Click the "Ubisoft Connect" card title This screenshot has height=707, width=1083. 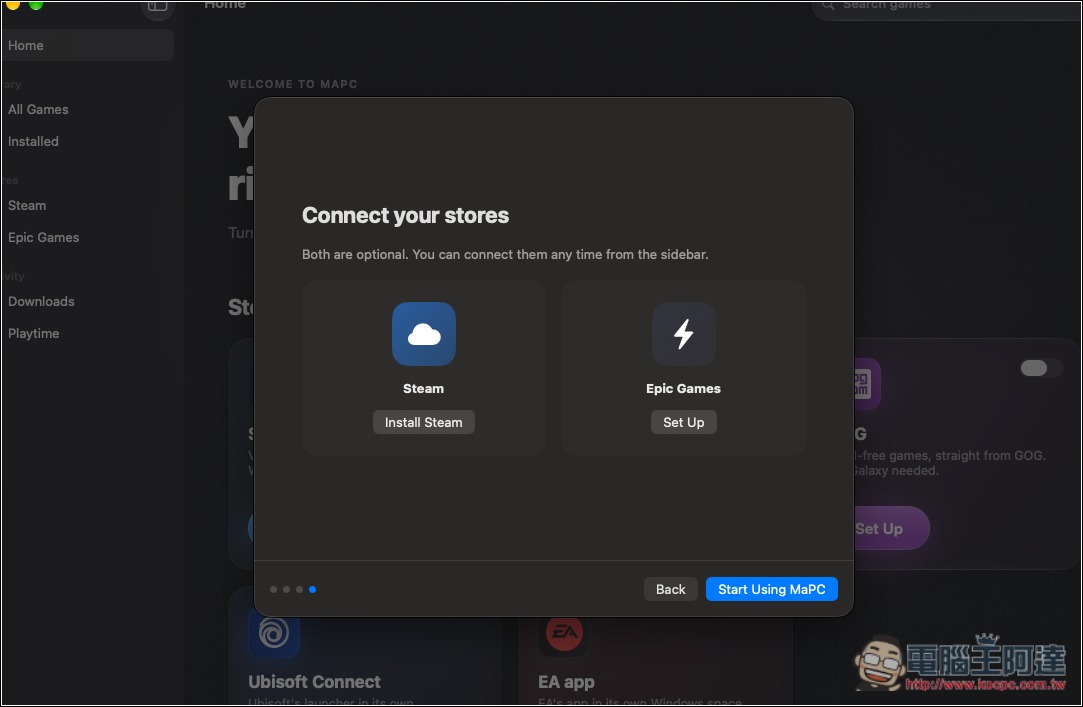tap(314, 681)
